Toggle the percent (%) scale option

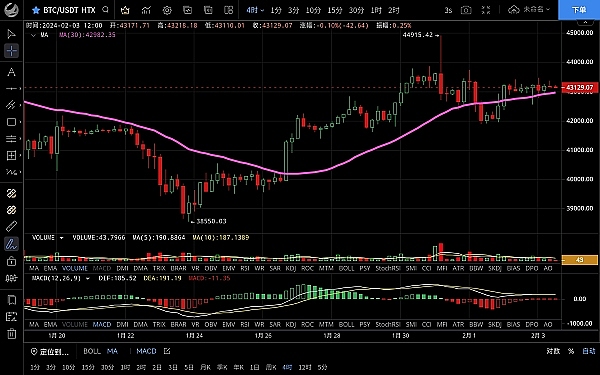[x=571, y=351]
